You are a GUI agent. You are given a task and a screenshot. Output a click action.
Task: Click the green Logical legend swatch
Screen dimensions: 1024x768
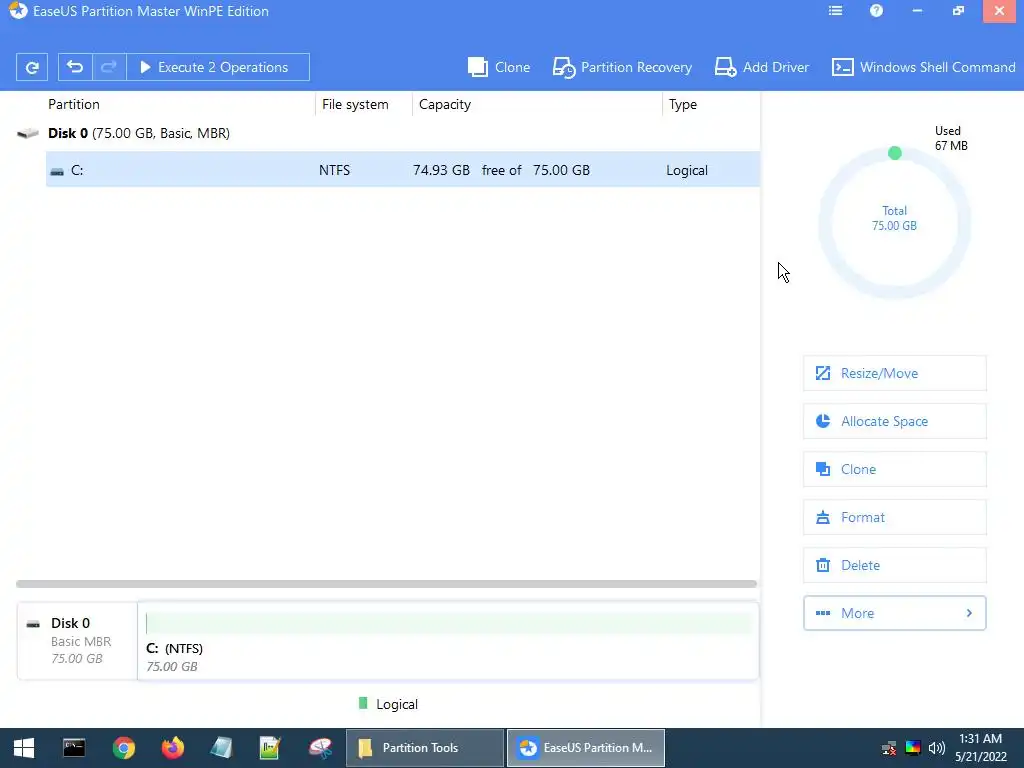363,703
